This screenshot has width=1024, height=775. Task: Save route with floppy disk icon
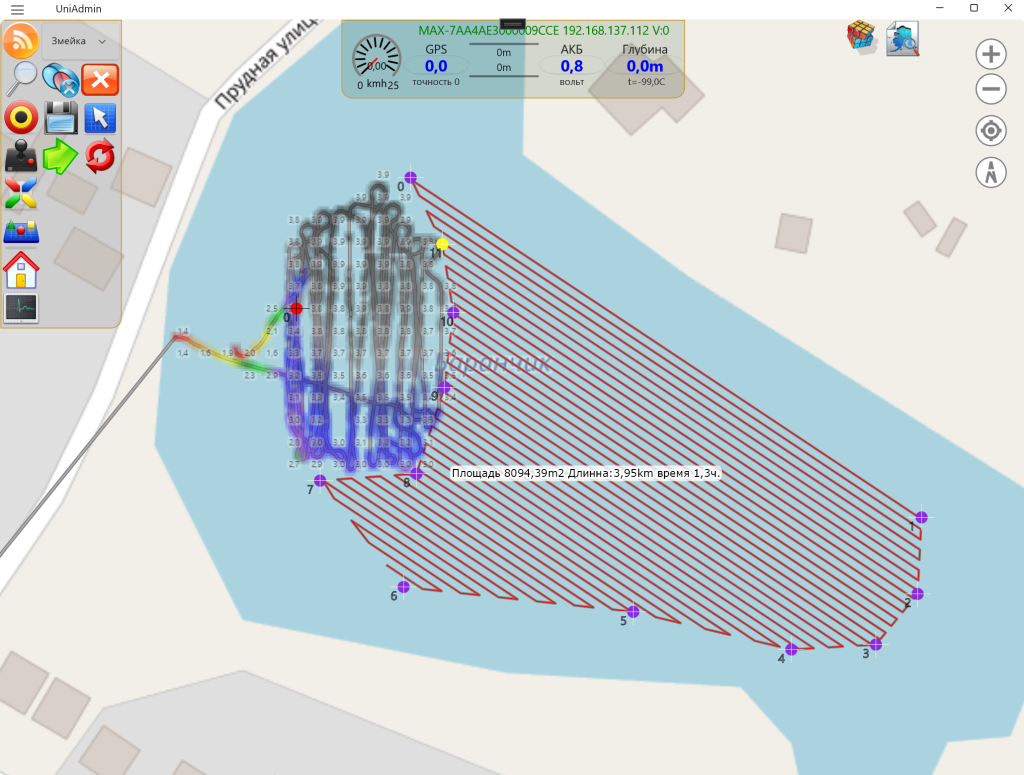click(61, 118)
